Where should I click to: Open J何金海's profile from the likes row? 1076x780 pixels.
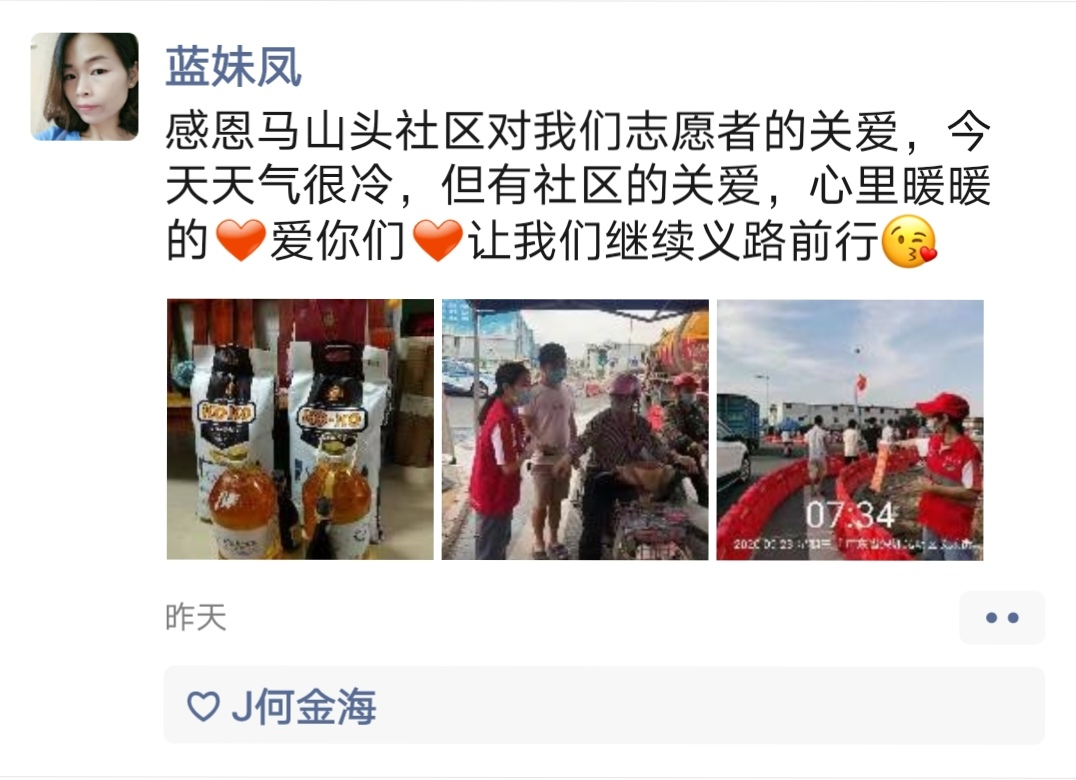(304, 707)
